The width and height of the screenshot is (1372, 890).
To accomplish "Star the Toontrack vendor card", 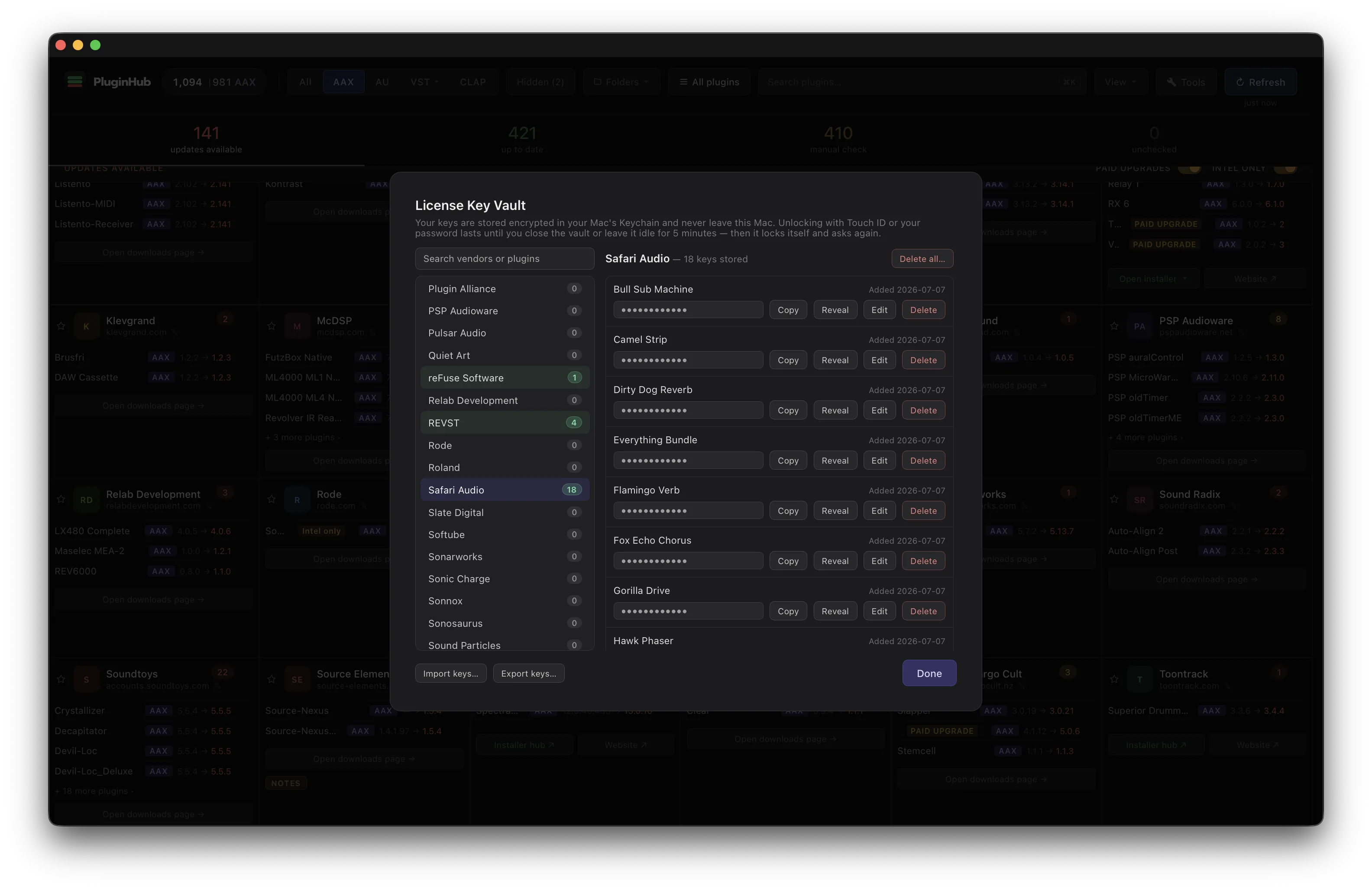I will [x=1114, y=679].
